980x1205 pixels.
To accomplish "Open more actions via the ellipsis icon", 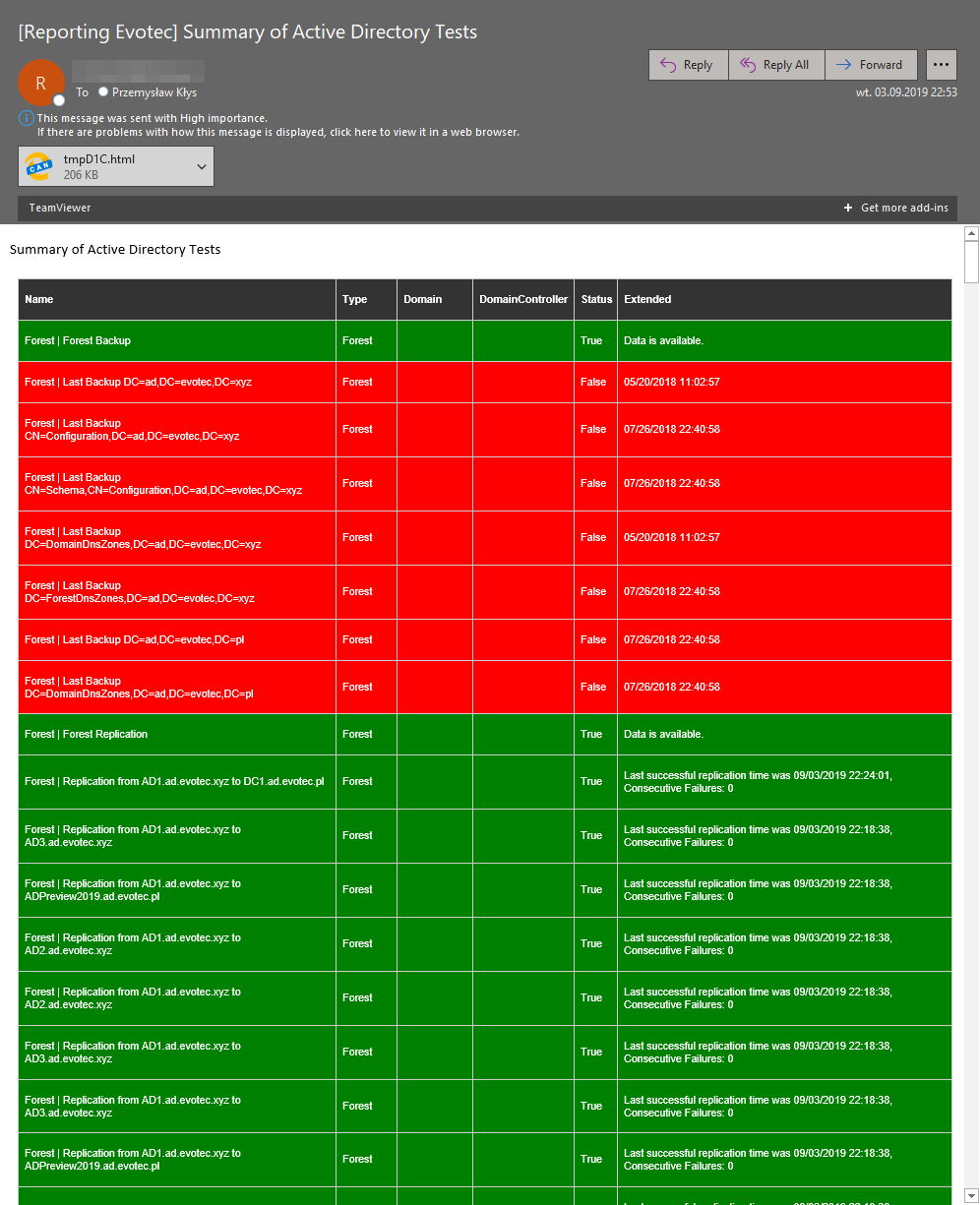I will 941,64.
